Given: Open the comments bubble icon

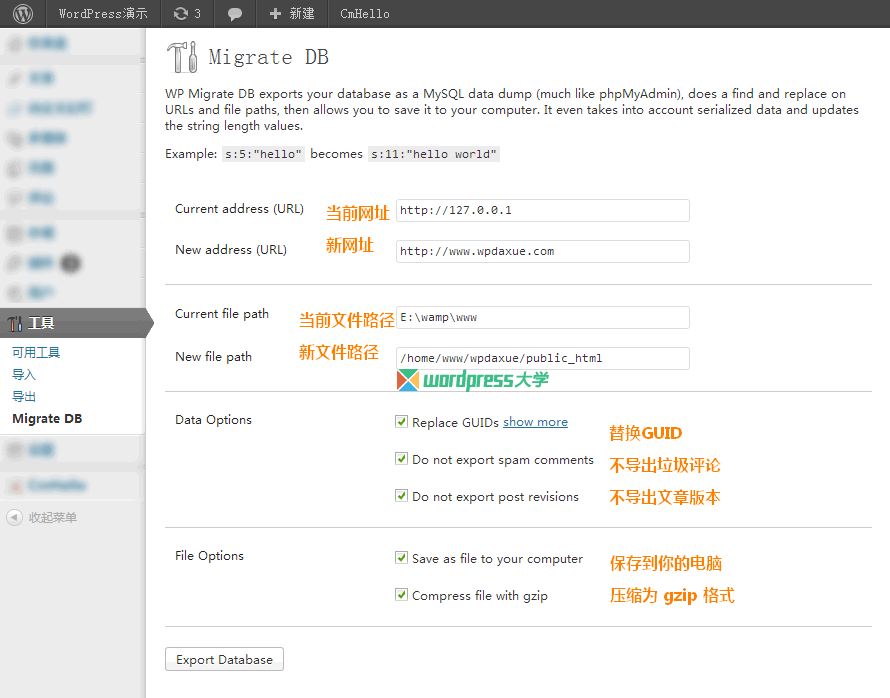Looking at the screenshot, I should coord(234,14).
